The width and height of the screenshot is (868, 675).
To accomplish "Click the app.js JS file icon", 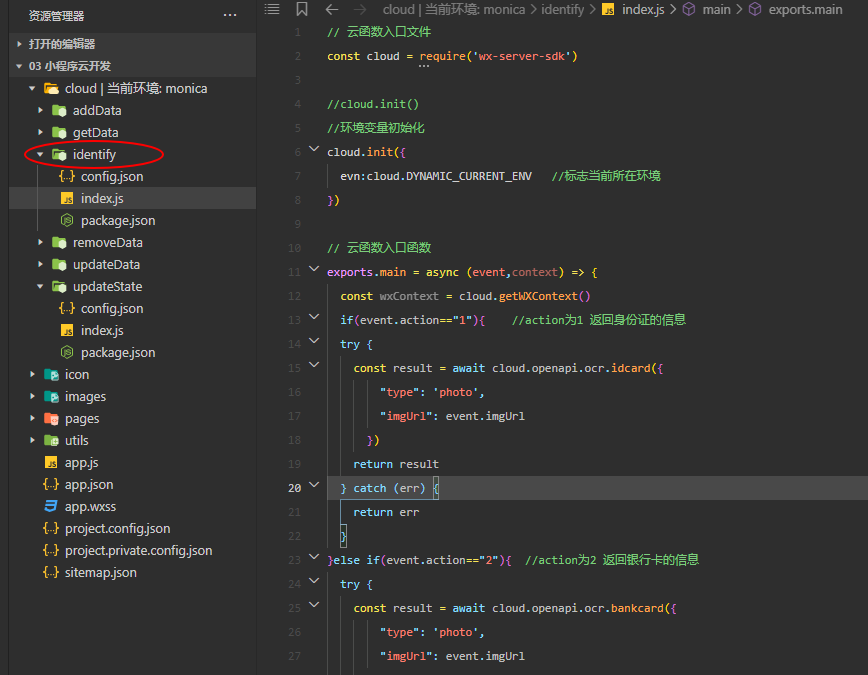I will (x=51, y=462).
